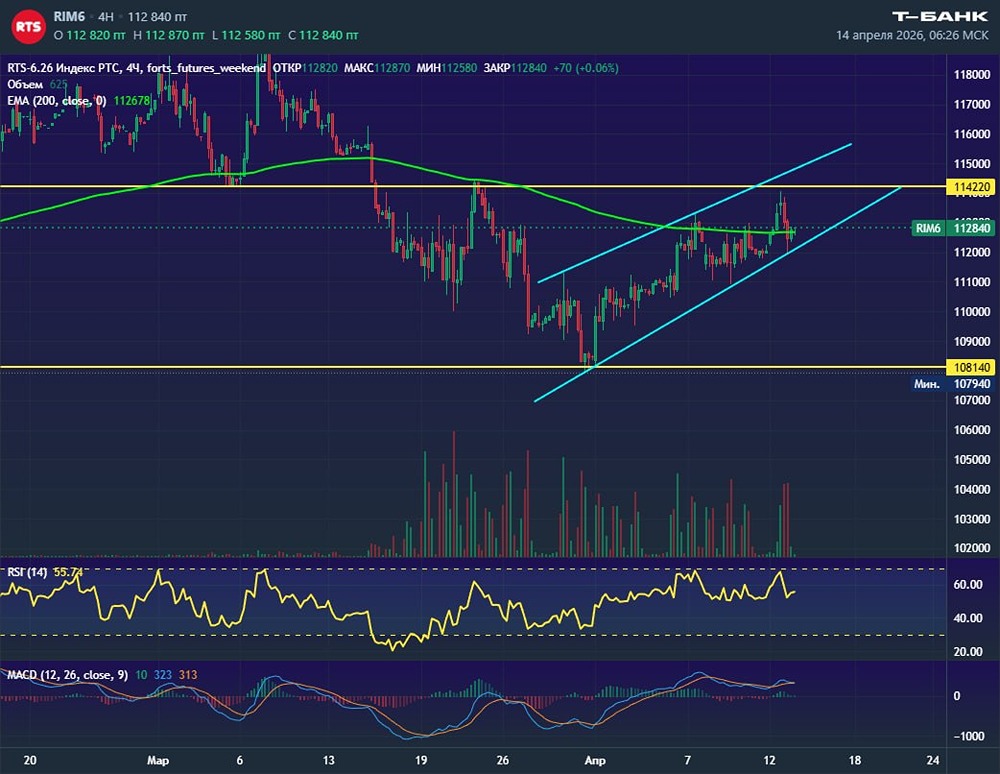Click the date 14 апреля 2026, 06:26 МСК

coord(912,35)
